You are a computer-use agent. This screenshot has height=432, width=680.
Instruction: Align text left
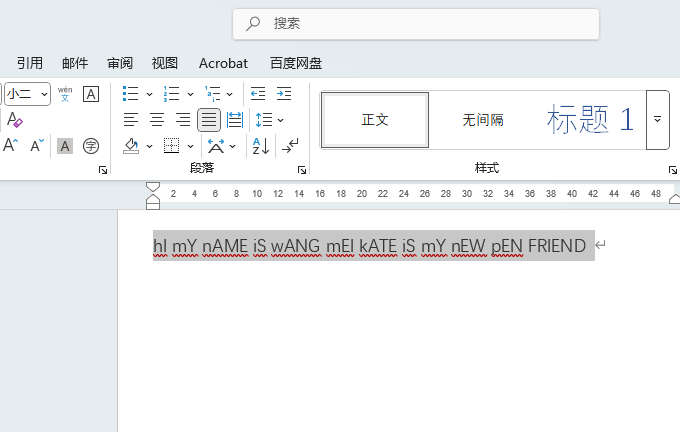coord(131,120)
